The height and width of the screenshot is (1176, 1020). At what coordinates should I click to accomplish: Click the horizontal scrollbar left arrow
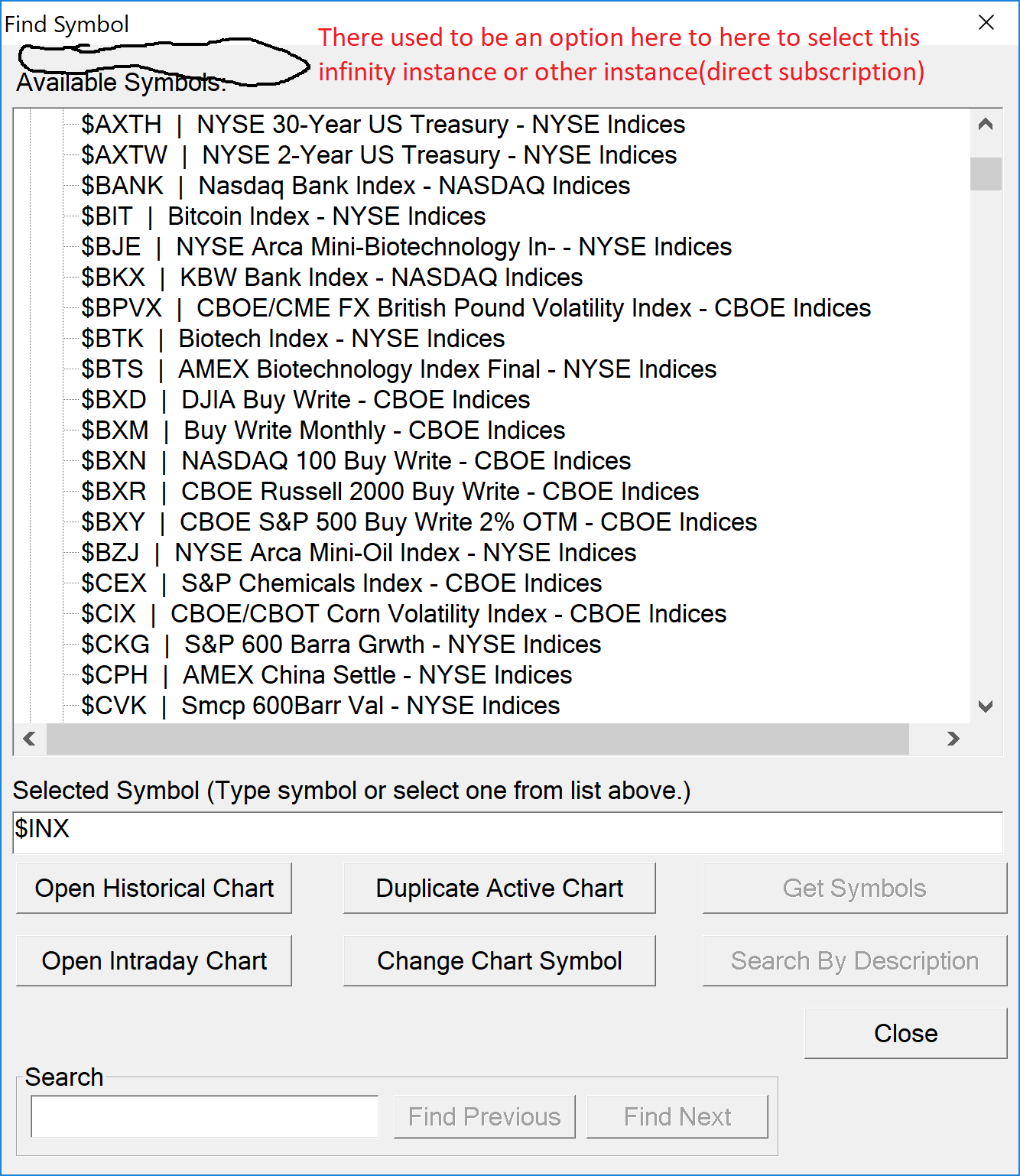[30, 739]
